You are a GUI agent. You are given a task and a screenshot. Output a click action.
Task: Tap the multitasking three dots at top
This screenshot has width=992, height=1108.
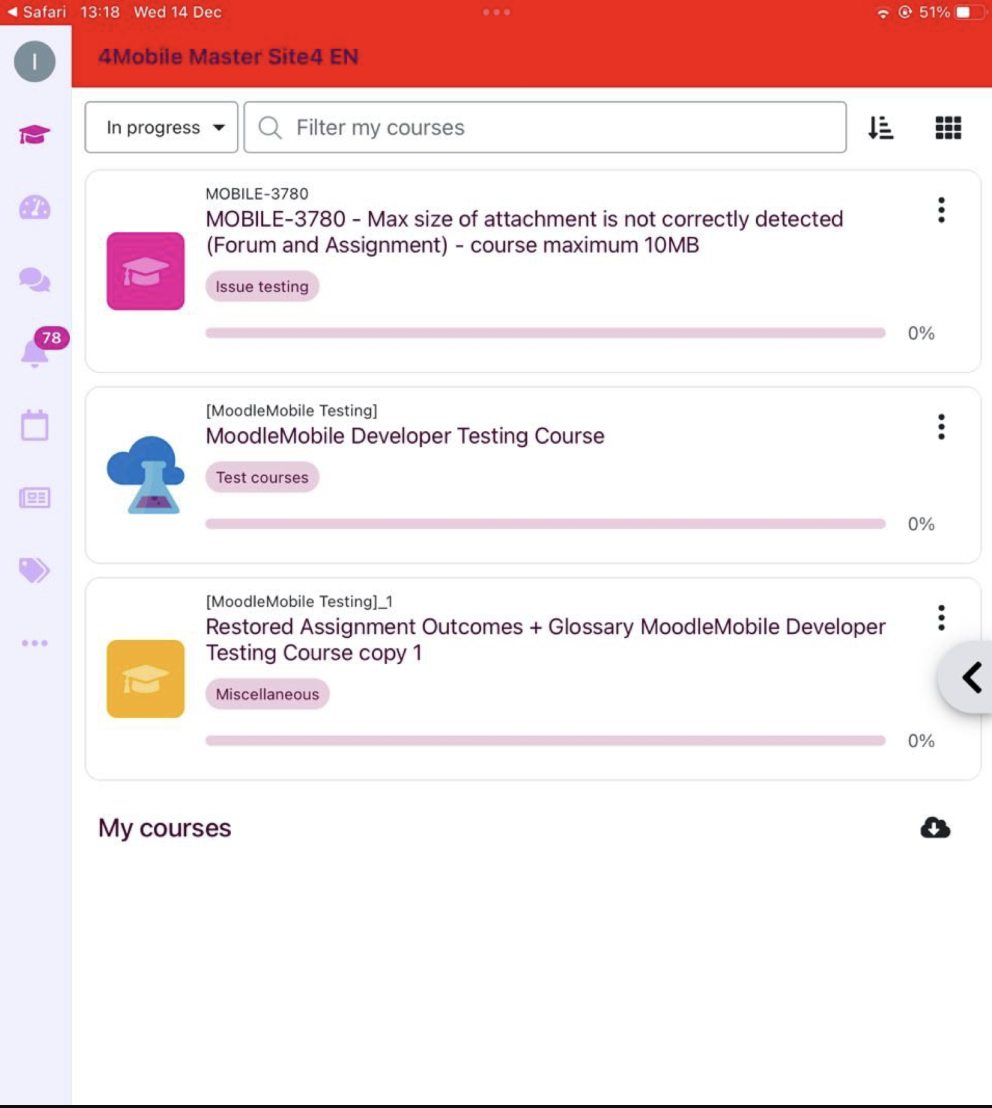click(x=497, y=12)
